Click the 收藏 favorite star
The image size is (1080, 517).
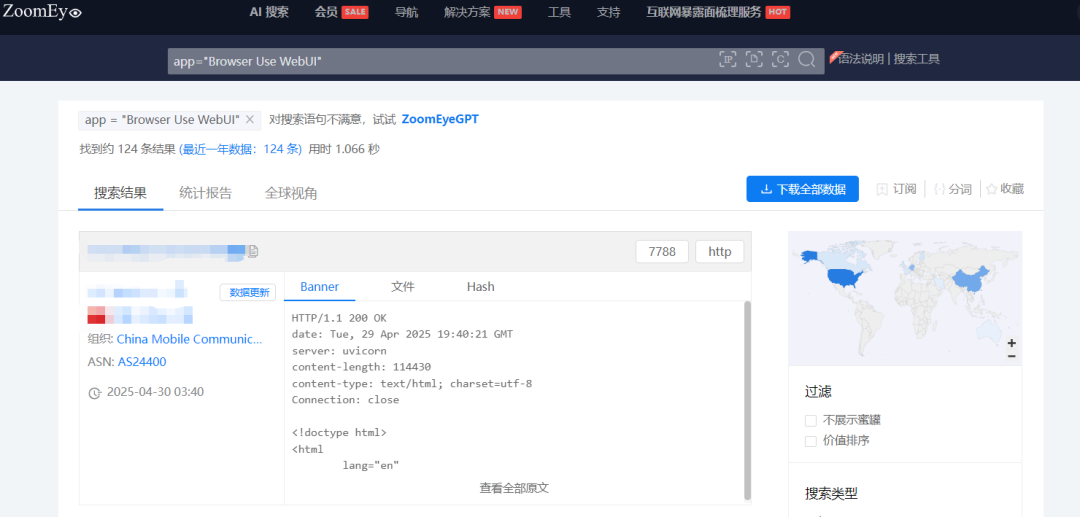992,189
